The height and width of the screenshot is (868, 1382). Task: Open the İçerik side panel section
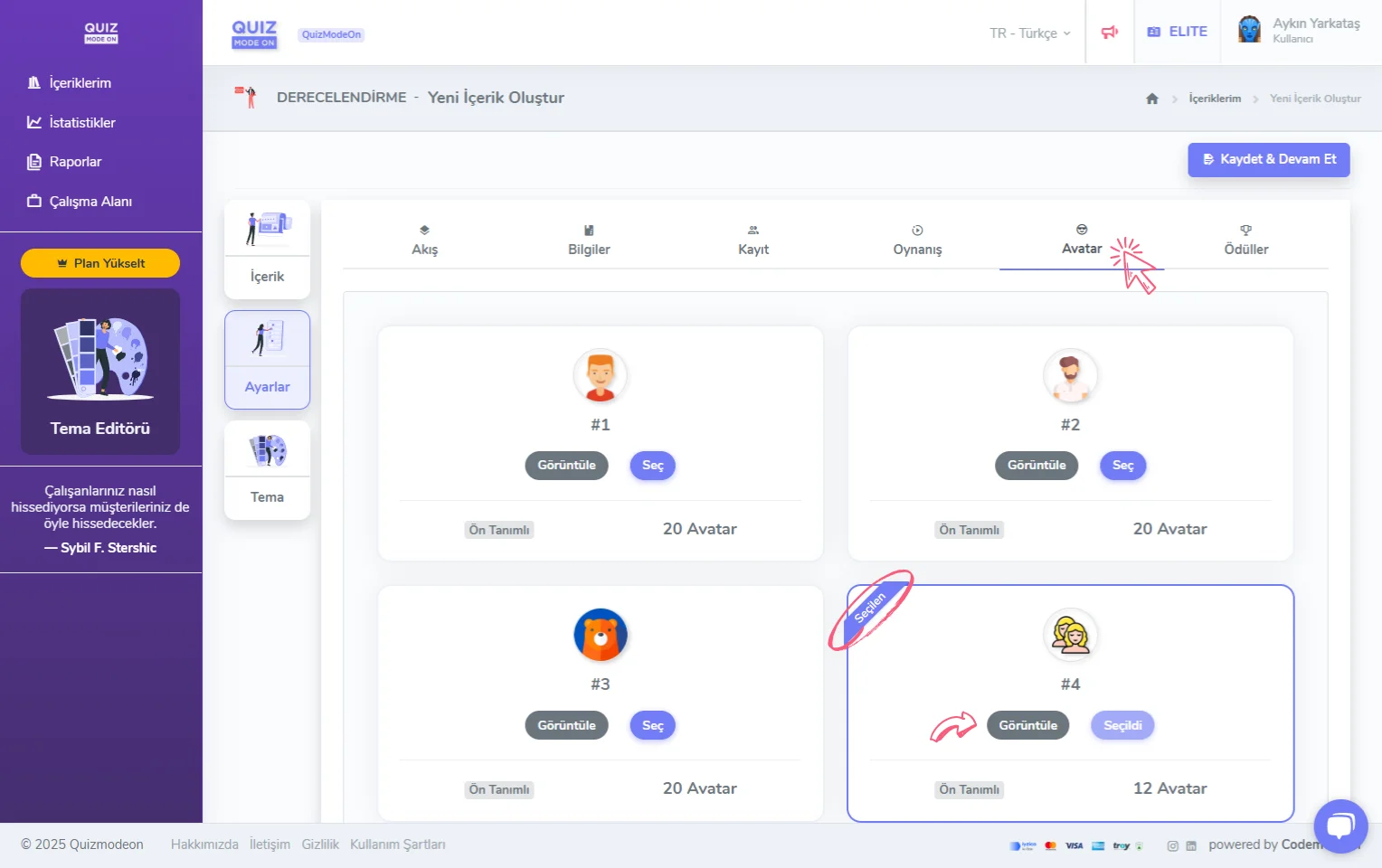click(267, 250)
